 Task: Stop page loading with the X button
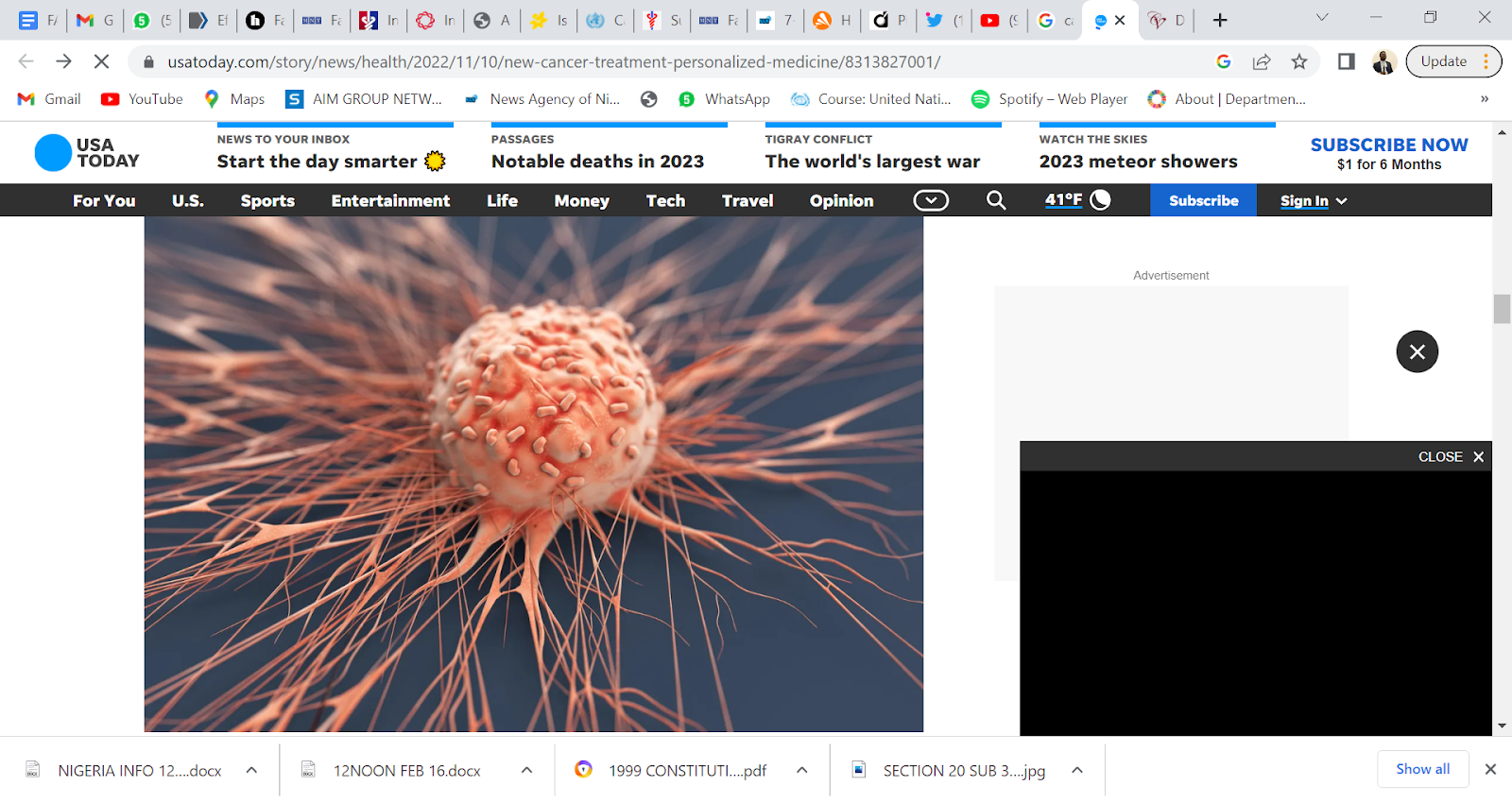(x=102, y=61)
